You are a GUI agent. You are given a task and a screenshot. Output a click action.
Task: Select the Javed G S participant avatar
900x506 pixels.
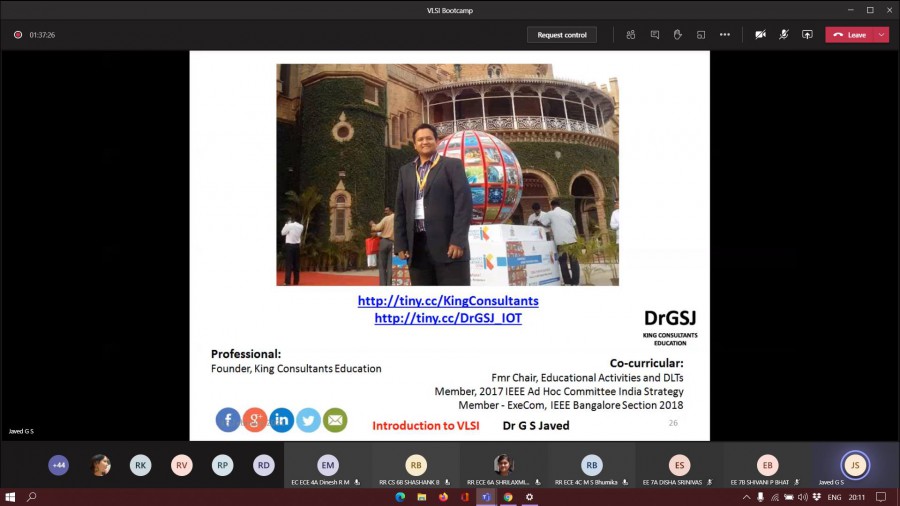(x=855, y=465)
